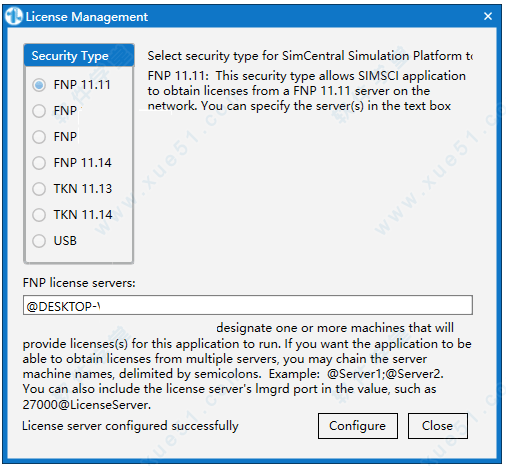Click the License Management app icon in title bar
506x466 pixels.
click(x=14, y=16)
